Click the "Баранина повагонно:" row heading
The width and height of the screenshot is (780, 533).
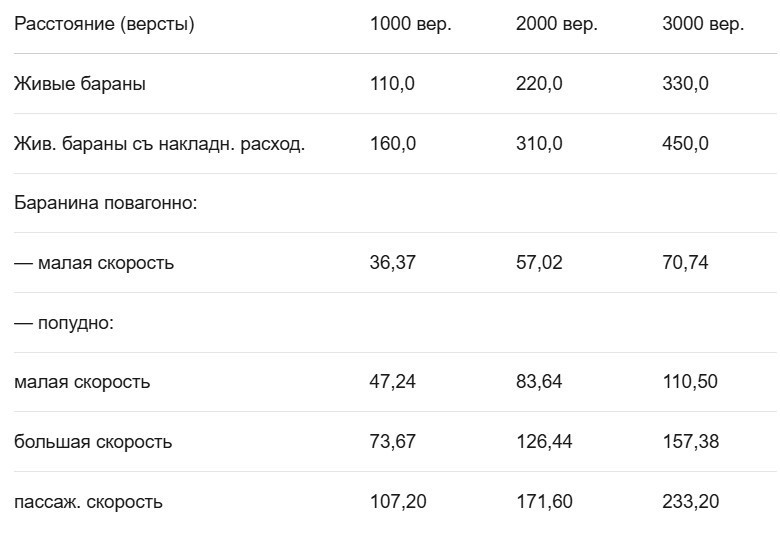click(105, 203)
